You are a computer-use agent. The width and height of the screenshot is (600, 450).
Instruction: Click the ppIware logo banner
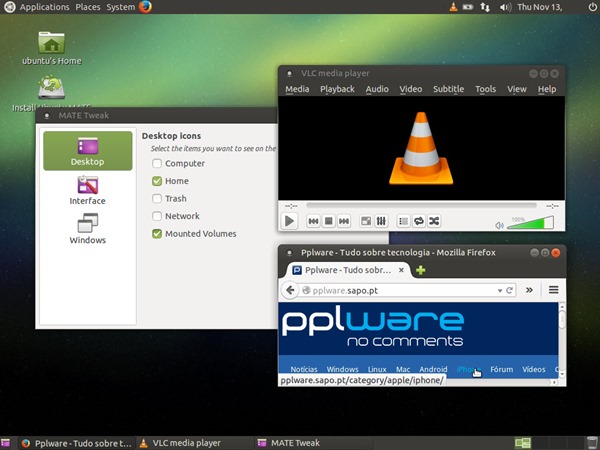click(x=372, y=328)
